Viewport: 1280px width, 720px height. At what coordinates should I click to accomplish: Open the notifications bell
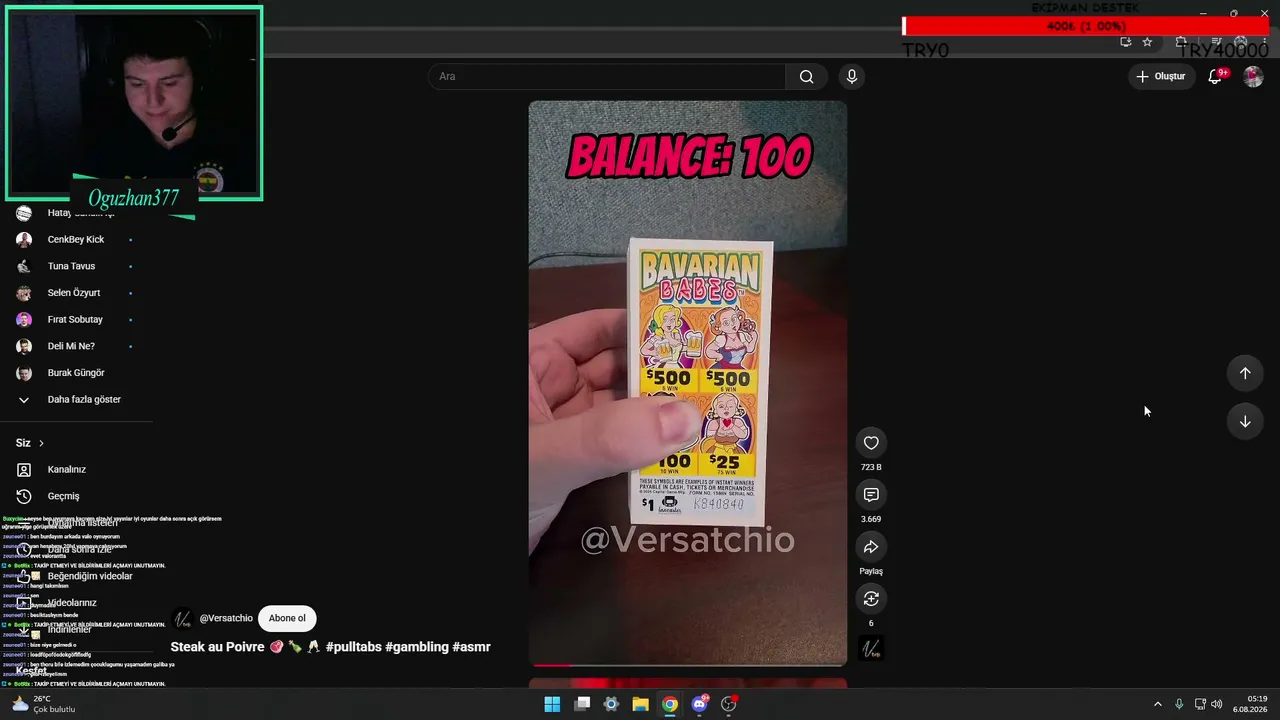(1215, 76)
